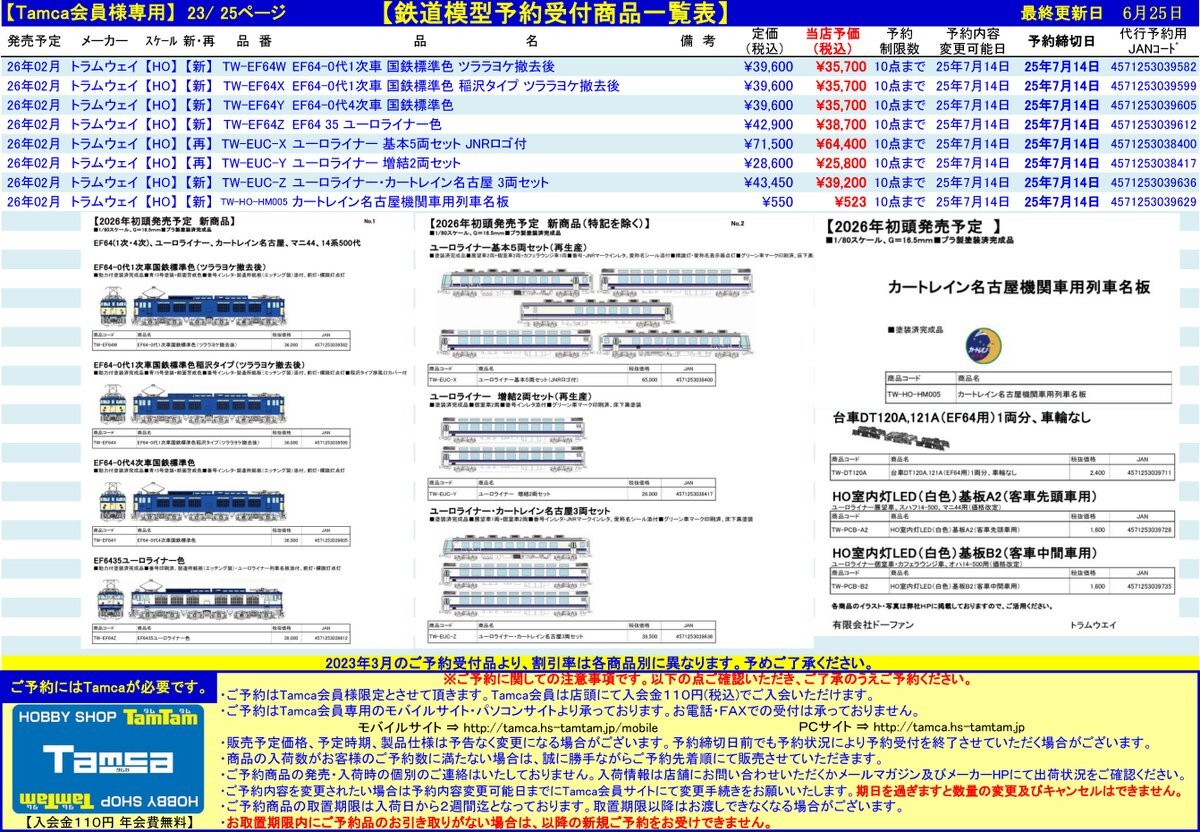Image resolution: width=1200 pixels, height=832 pixels.
Task: Click JAN code 4571253038400
Action: 1153,144
